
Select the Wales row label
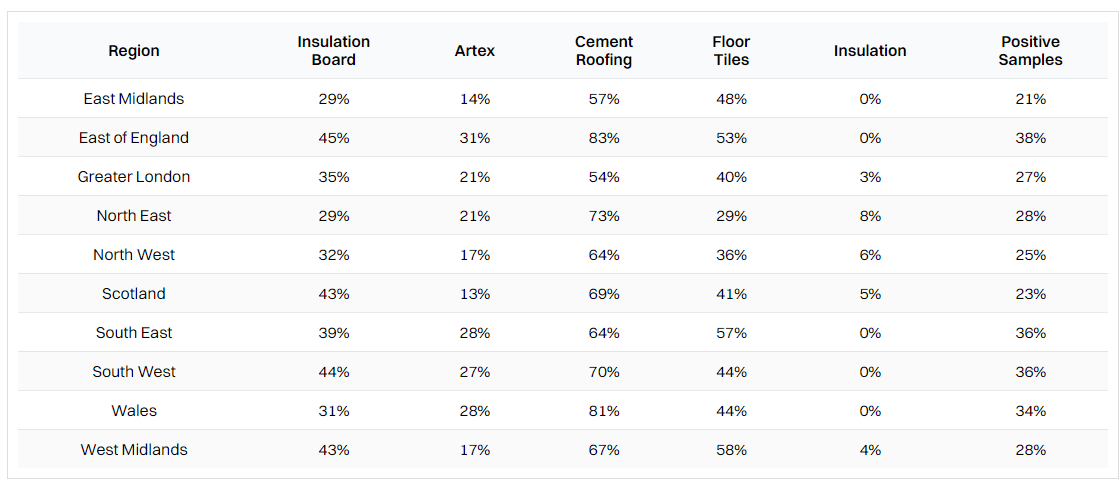[x=134, y=411]
